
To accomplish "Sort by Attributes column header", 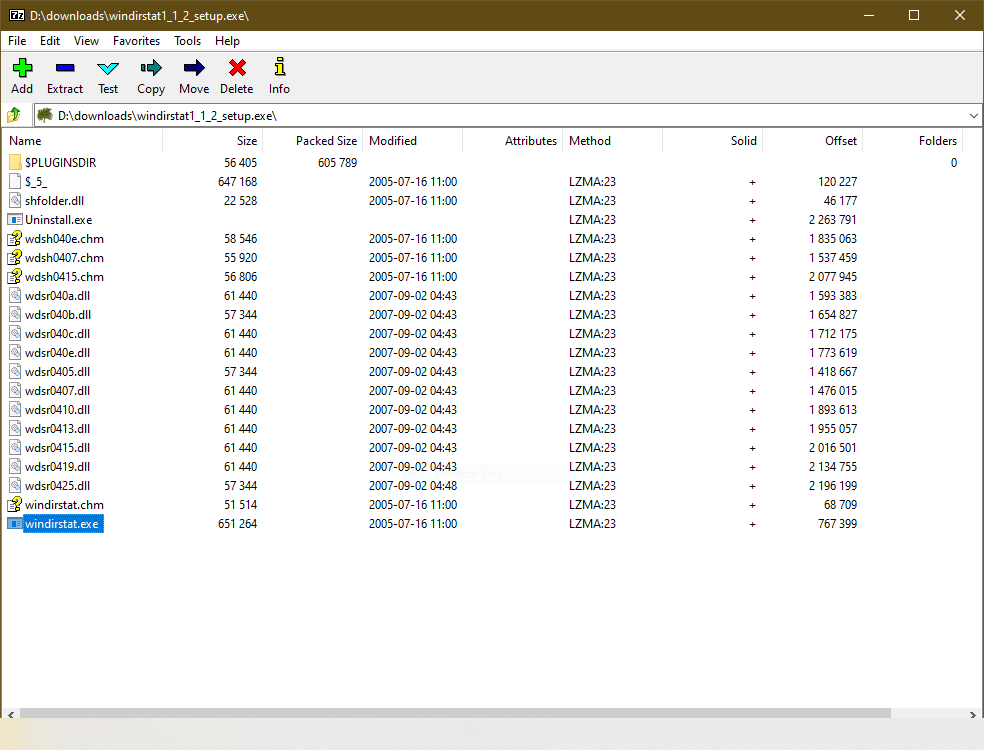I will pos(513,141).
